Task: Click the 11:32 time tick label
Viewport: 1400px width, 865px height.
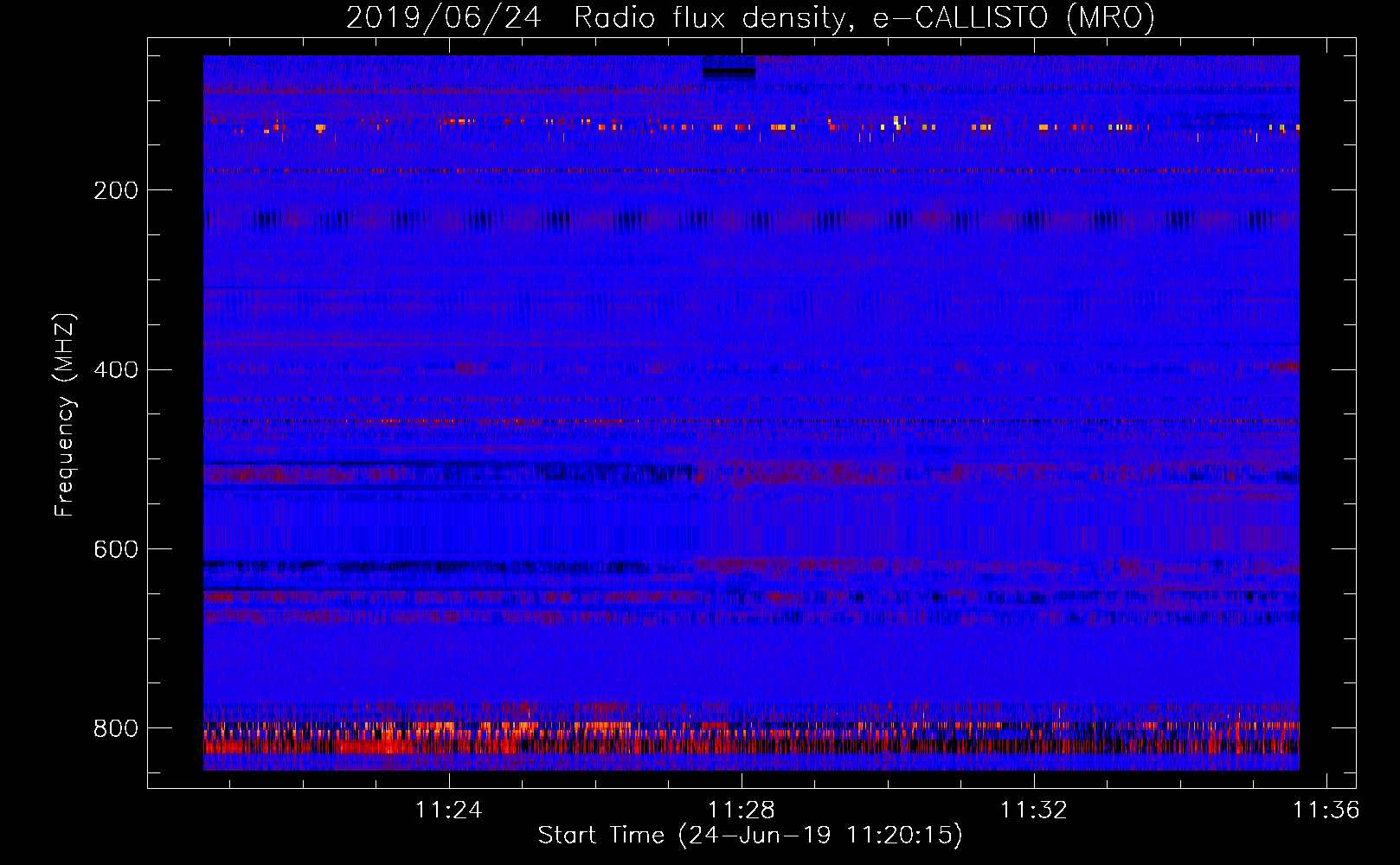Action: (x=1034, y=810)
